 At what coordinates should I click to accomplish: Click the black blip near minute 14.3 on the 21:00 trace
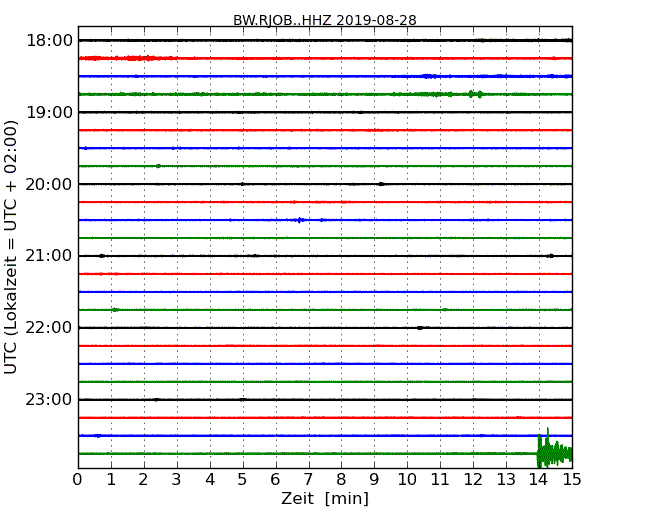pyautogui.click(x=551, y=256)
